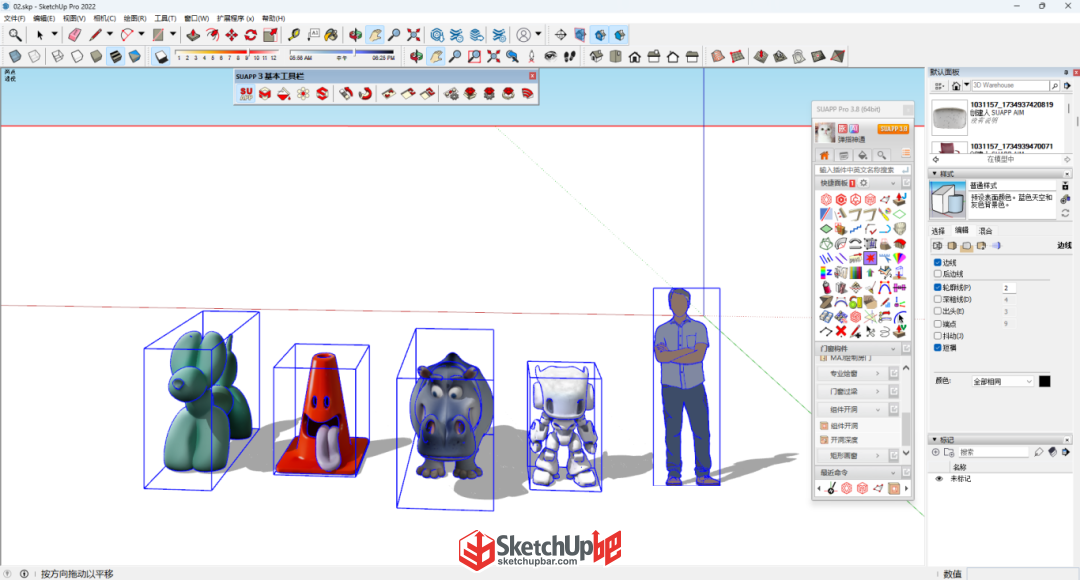This screenshot has width=1080, height=580.
Task: Click the magnifier search icon at far left
Action: click(15, 34)
